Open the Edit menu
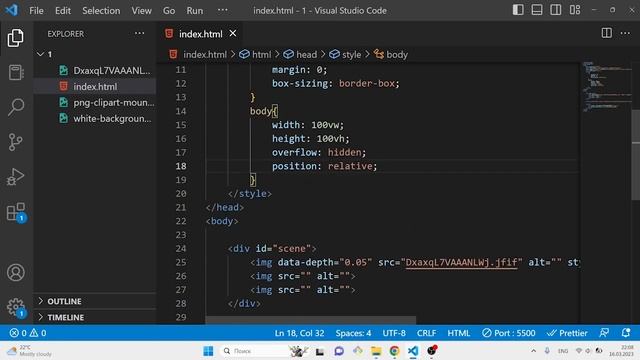The width and height of the screenshot is (640, 360). 62,11
